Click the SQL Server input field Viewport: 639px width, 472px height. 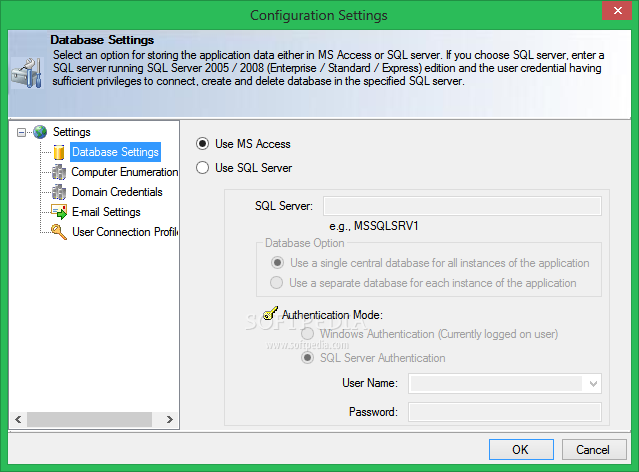click(x=462, y=206)
